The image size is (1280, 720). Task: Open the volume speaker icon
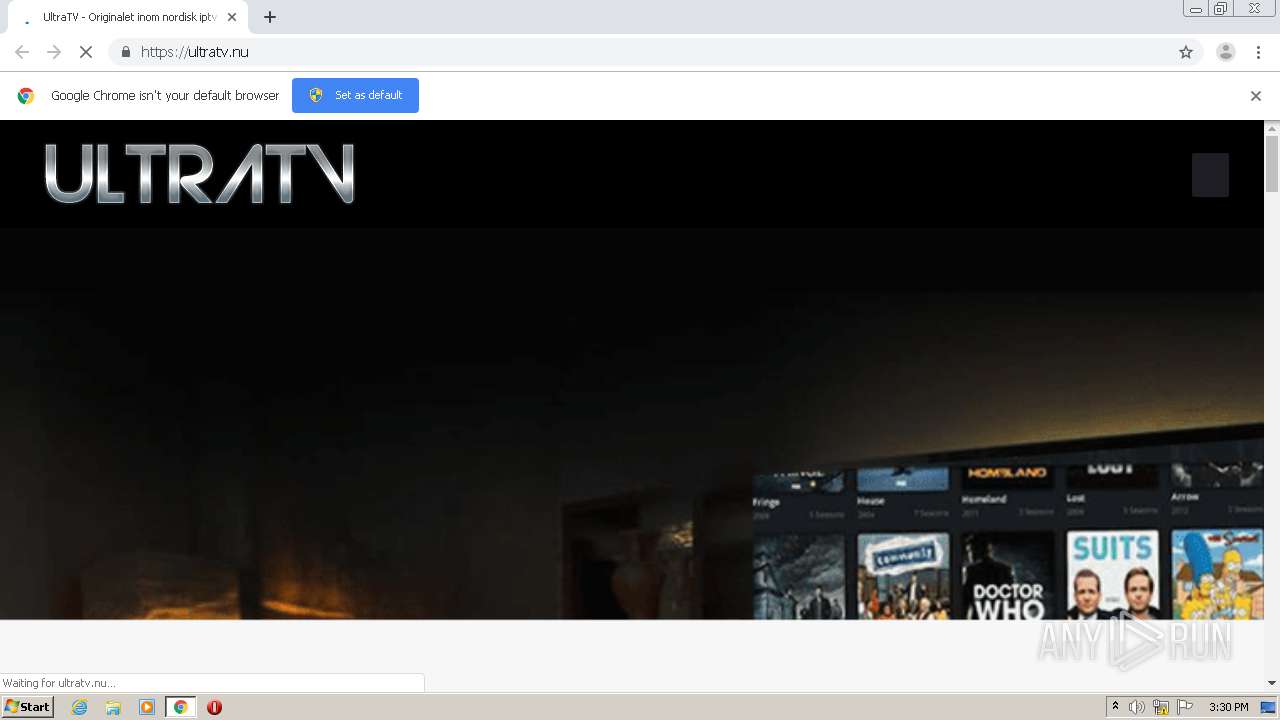coord(1137,707)
